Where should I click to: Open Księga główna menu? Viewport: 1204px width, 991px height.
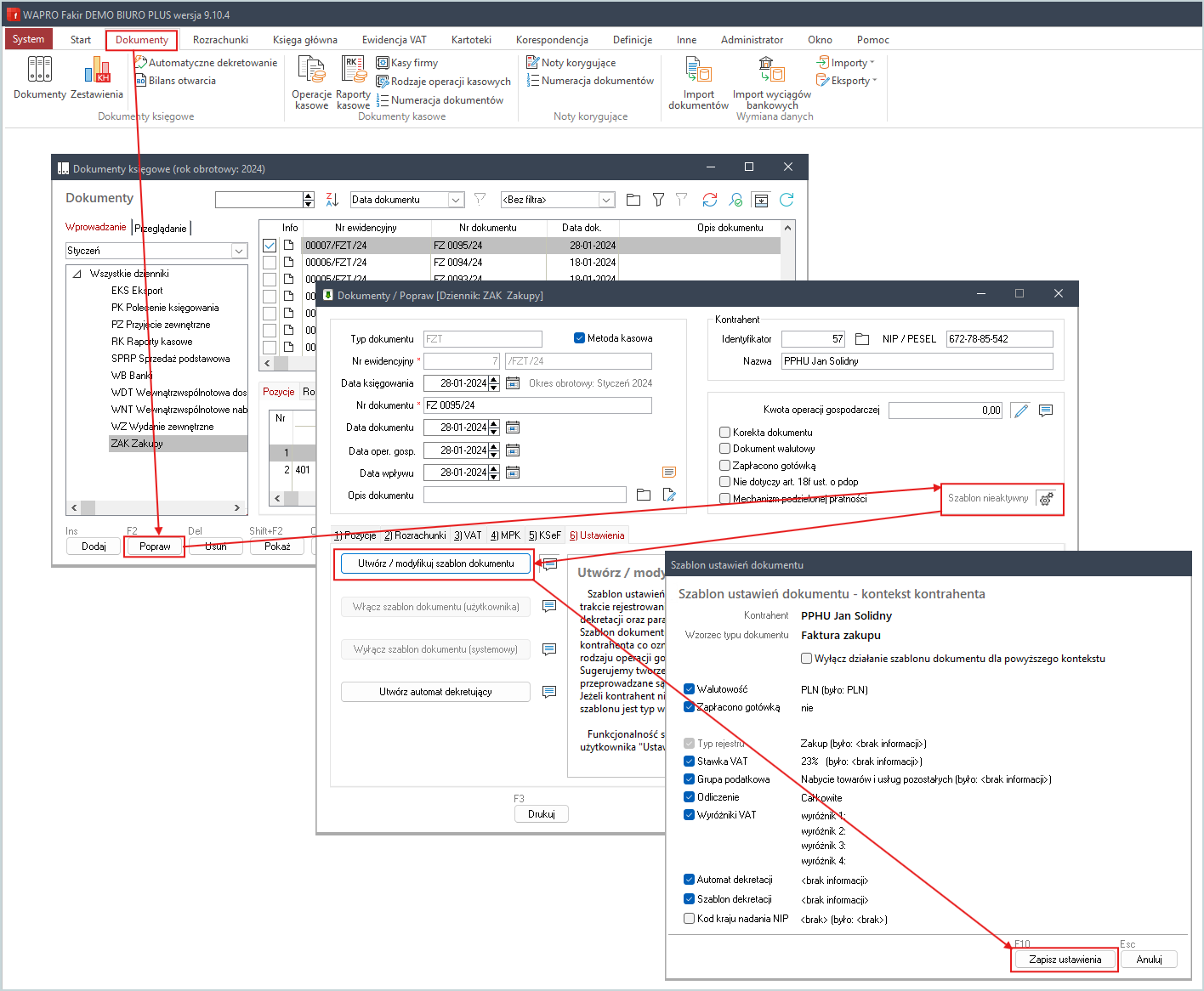click(304, 40)
